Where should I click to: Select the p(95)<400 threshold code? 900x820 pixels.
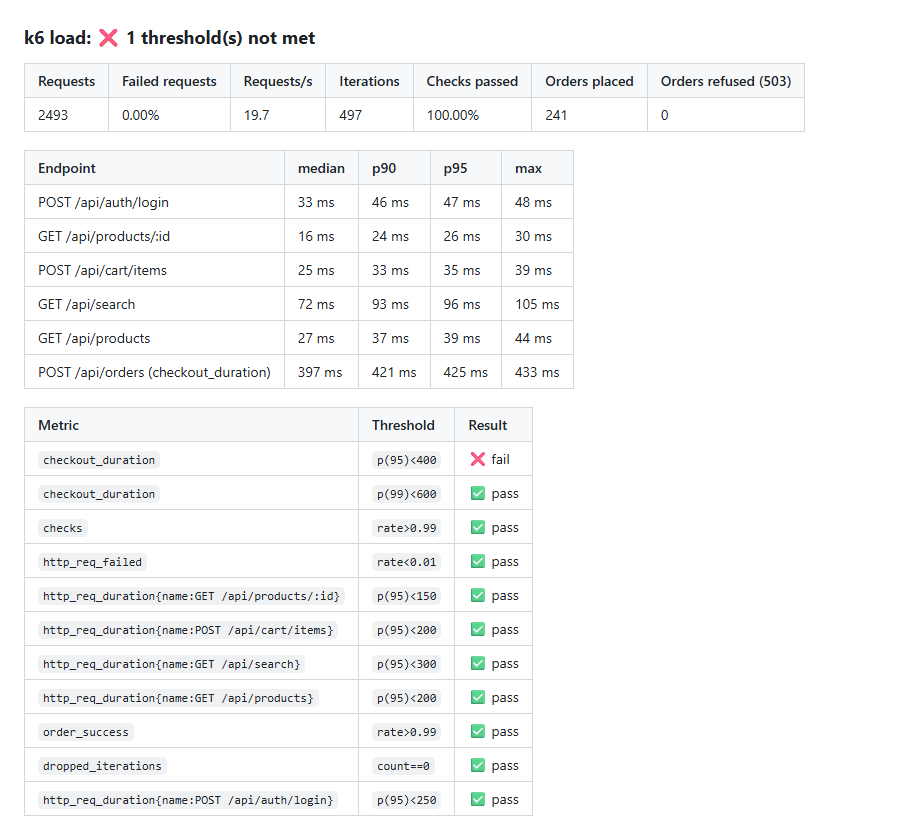[x=406, y=460]
